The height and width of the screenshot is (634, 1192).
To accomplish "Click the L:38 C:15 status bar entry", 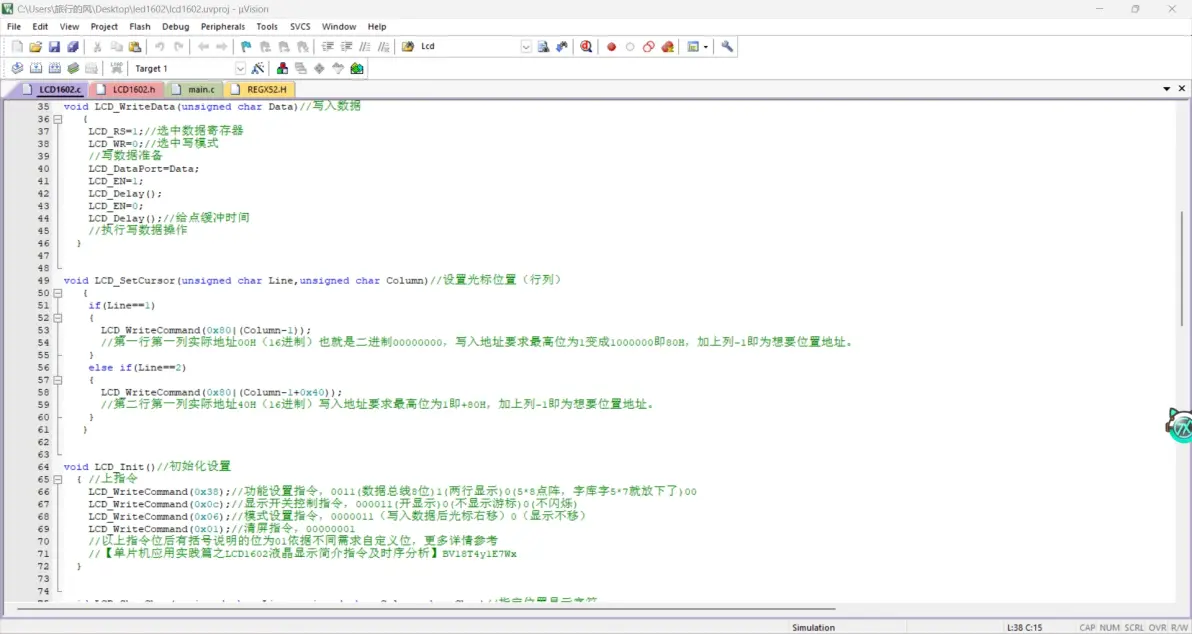I will pos(1025,627).
